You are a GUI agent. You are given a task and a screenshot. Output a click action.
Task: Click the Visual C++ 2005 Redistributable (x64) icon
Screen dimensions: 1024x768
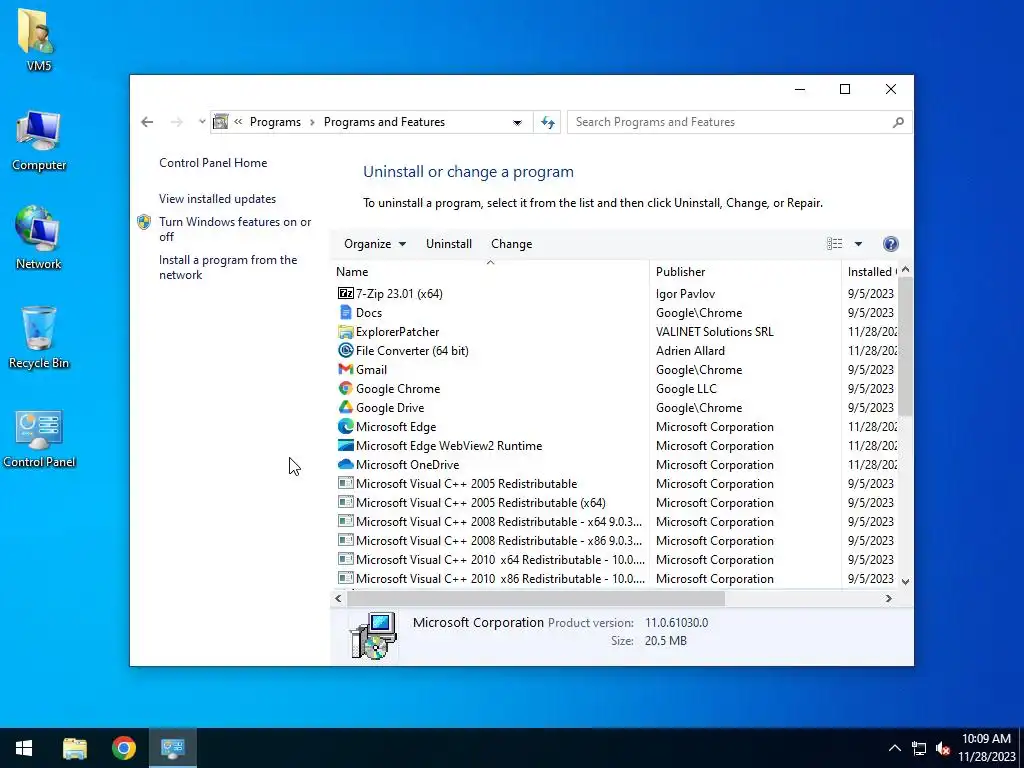click(x=345, y=502)
